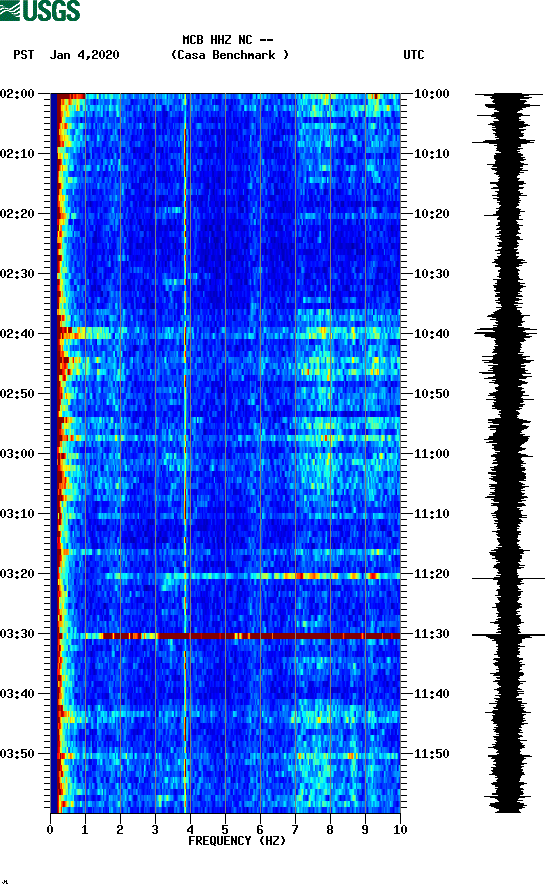Click the frequency axis tick '4'
552x893 pixels.
click(x=190, y=830)
